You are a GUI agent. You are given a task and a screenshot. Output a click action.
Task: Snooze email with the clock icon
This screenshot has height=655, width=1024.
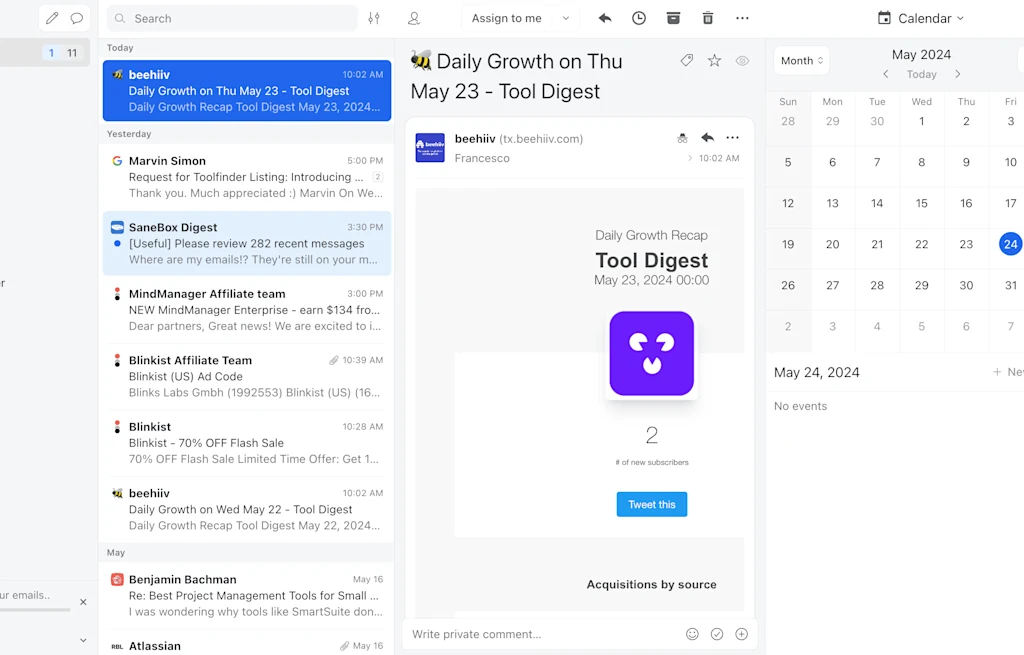point(639,18)
